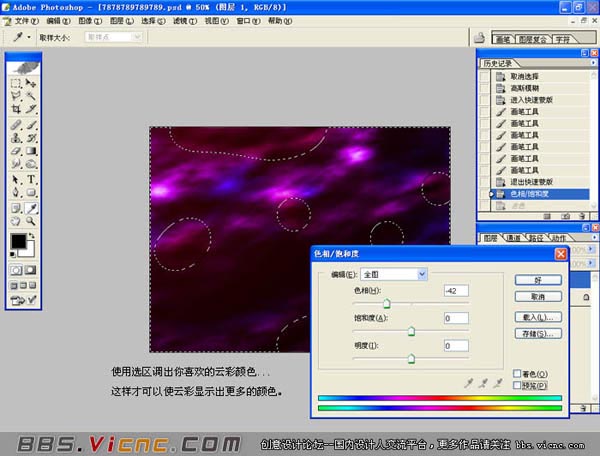Adjust the 色相 (Hue) slider handle
Image resolution: width=600 pixels, height=456 pixels.
coord(387,304)
